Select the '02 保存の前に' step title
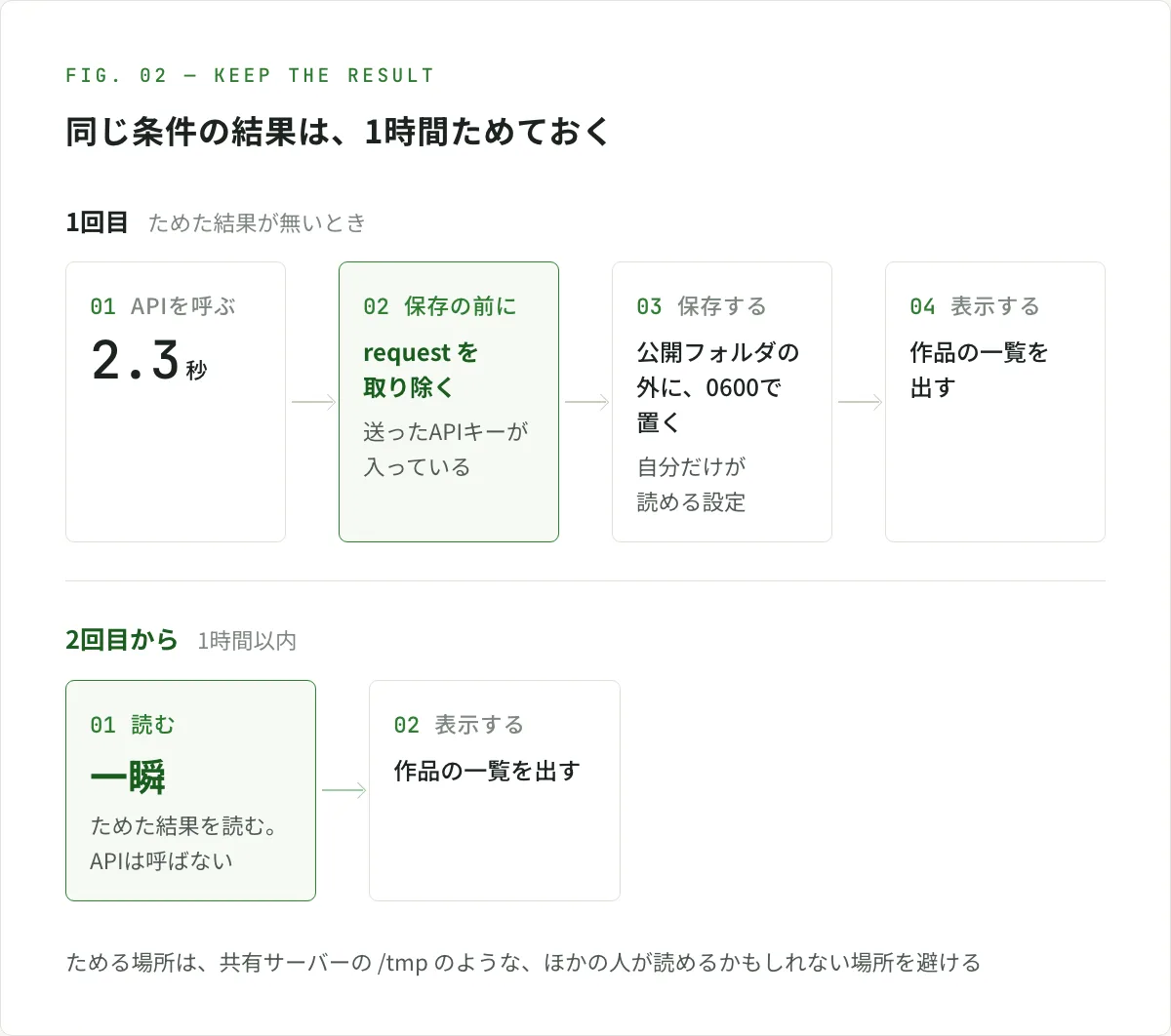 (439, 306)
